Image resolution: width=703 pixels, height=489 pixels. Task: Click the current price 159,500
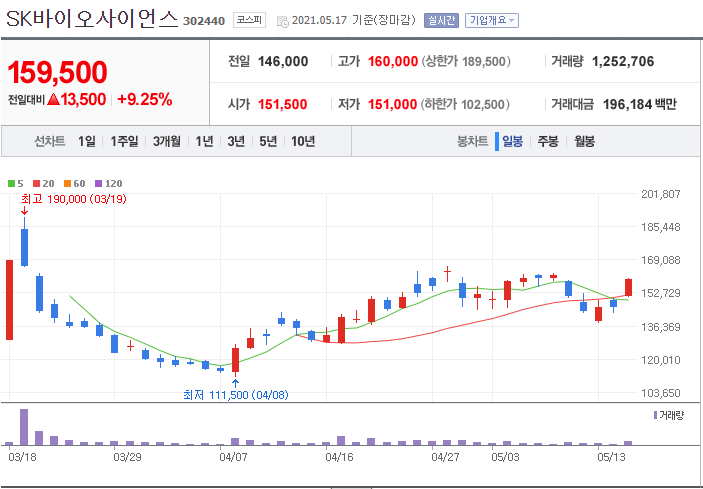57,72
